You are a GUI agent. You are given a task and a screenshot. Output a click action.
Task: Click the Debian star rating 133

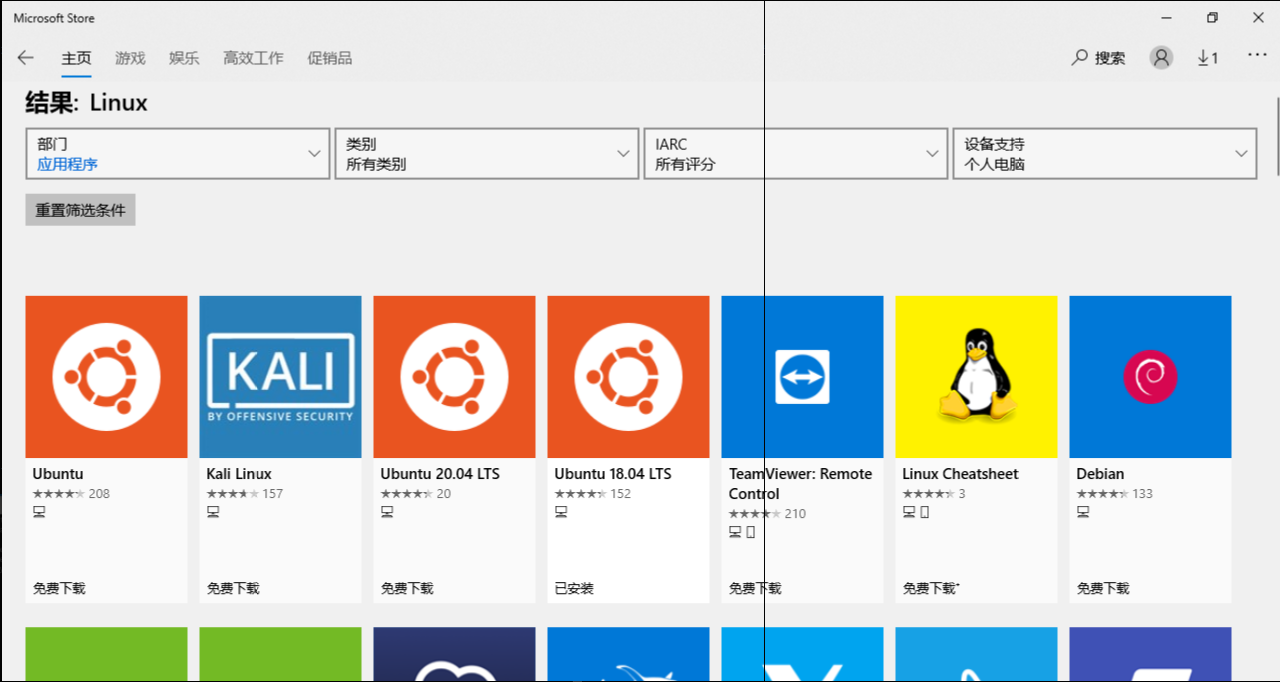pos(1114,494)
